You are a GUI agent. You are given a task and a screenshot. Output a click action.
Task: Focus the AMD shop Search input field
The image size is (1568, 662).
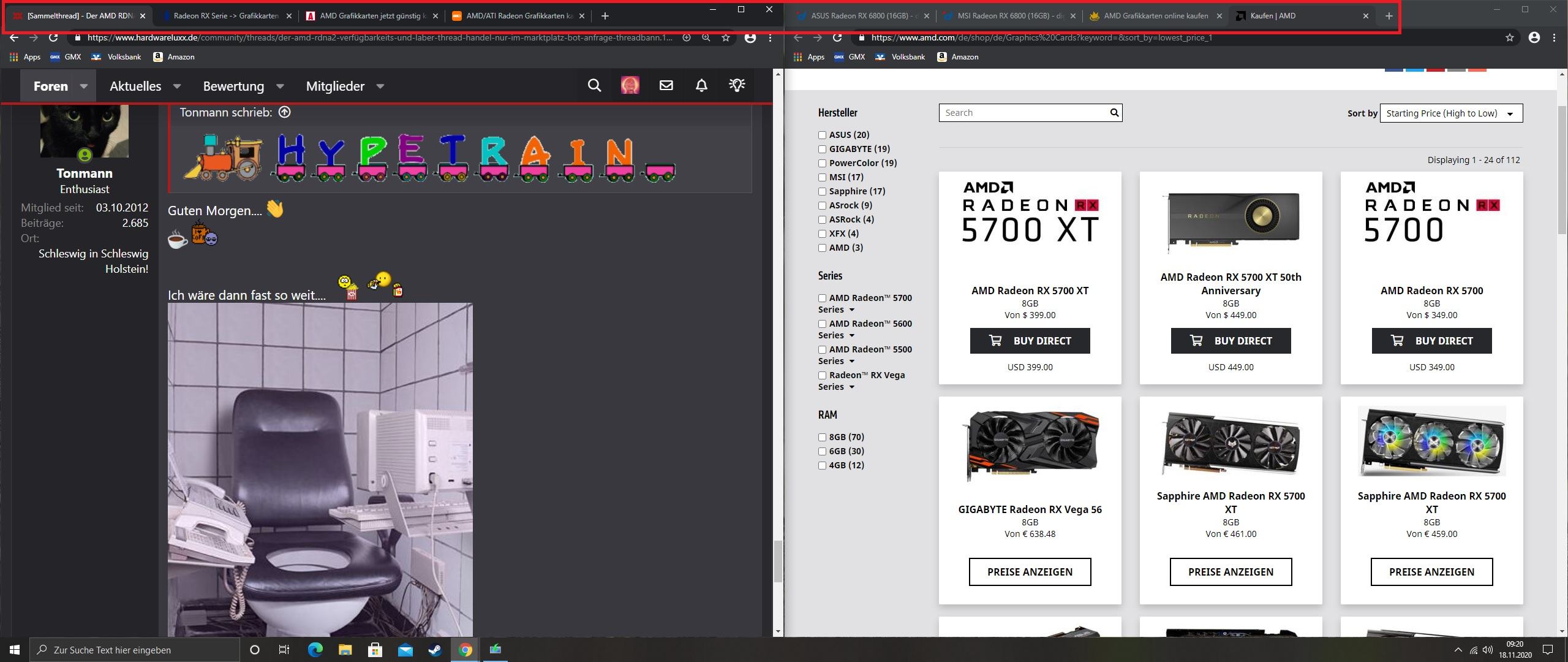click(x=1023, y=113)
